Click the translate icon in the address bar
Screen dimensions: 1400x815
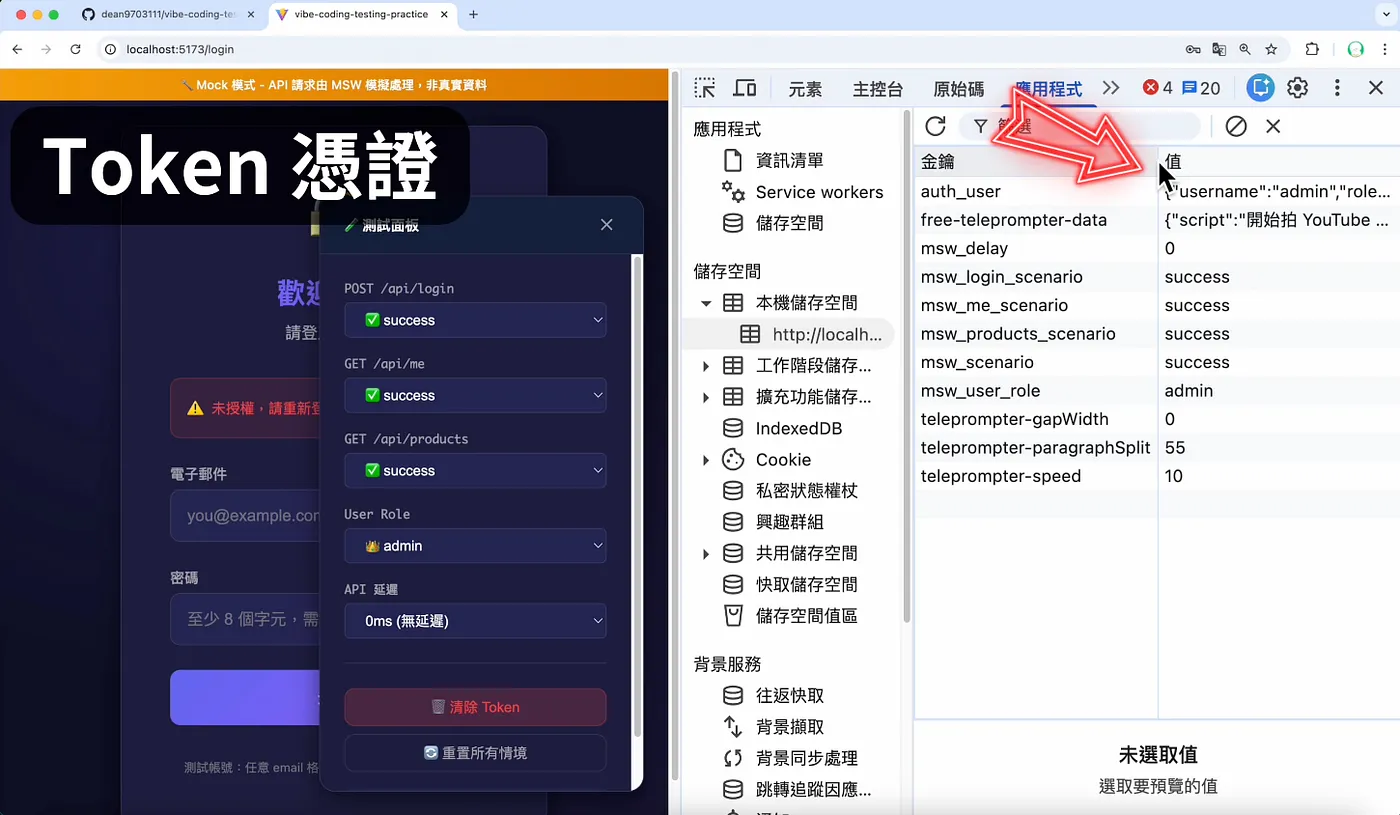(1219, 49)
